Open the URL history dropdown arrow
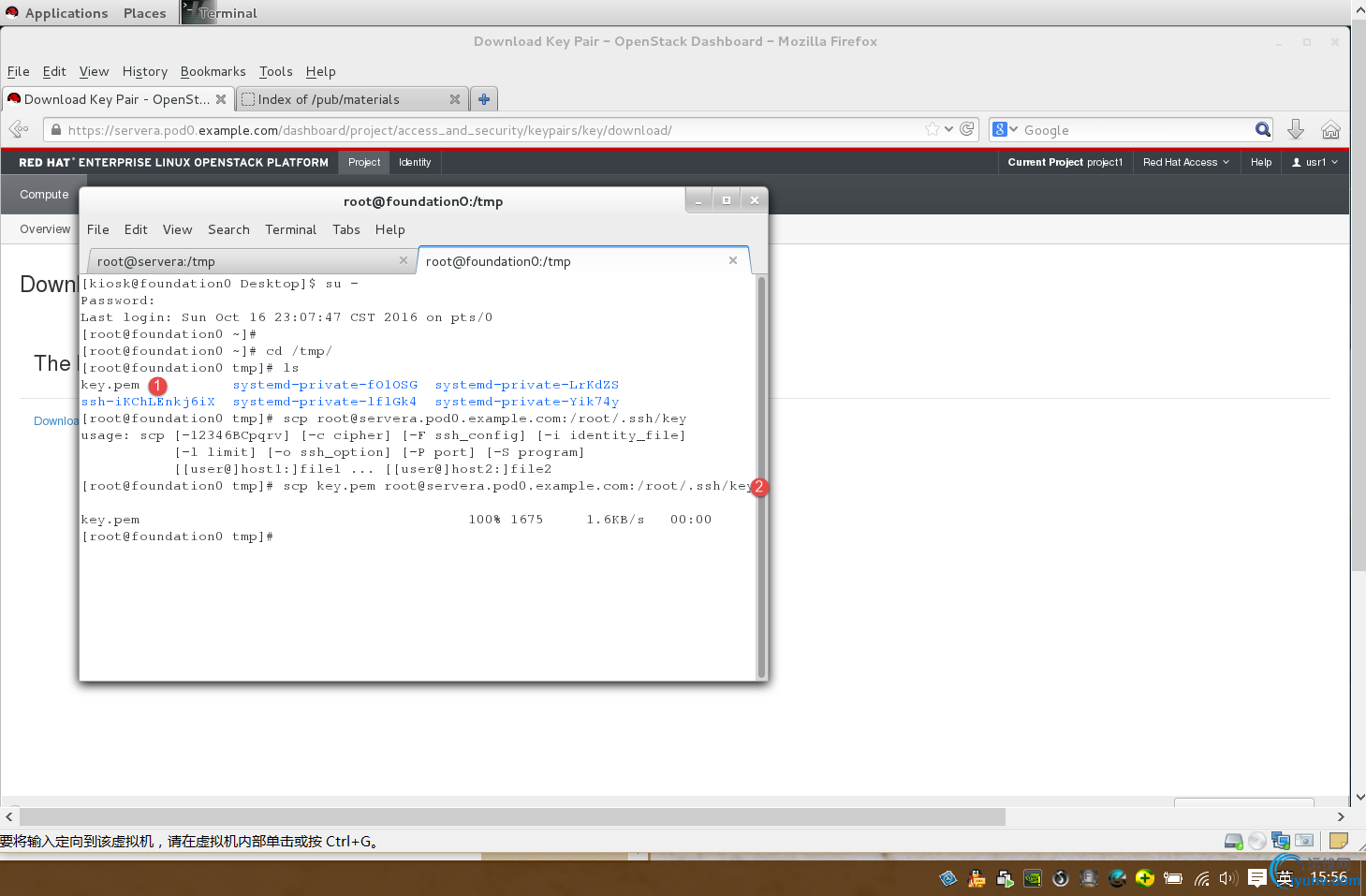Screen dimensions: 1366x896 pyautogui.click(x=948, y=129)
